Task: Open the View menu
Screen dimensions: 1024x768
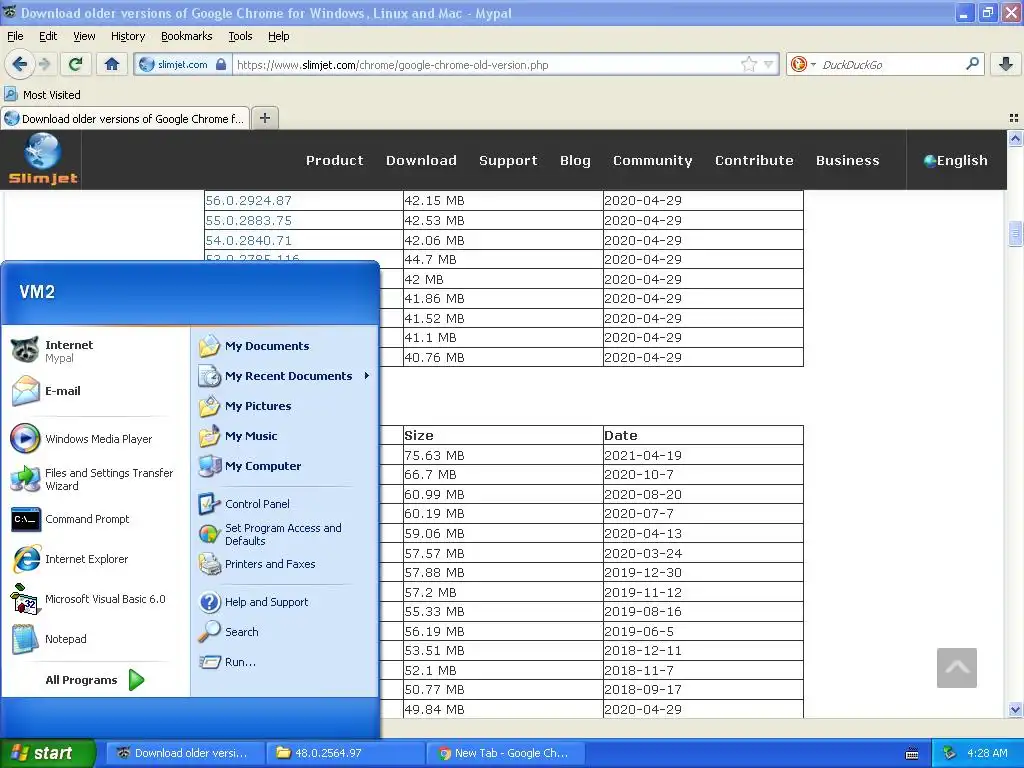Action: point(84,36)
